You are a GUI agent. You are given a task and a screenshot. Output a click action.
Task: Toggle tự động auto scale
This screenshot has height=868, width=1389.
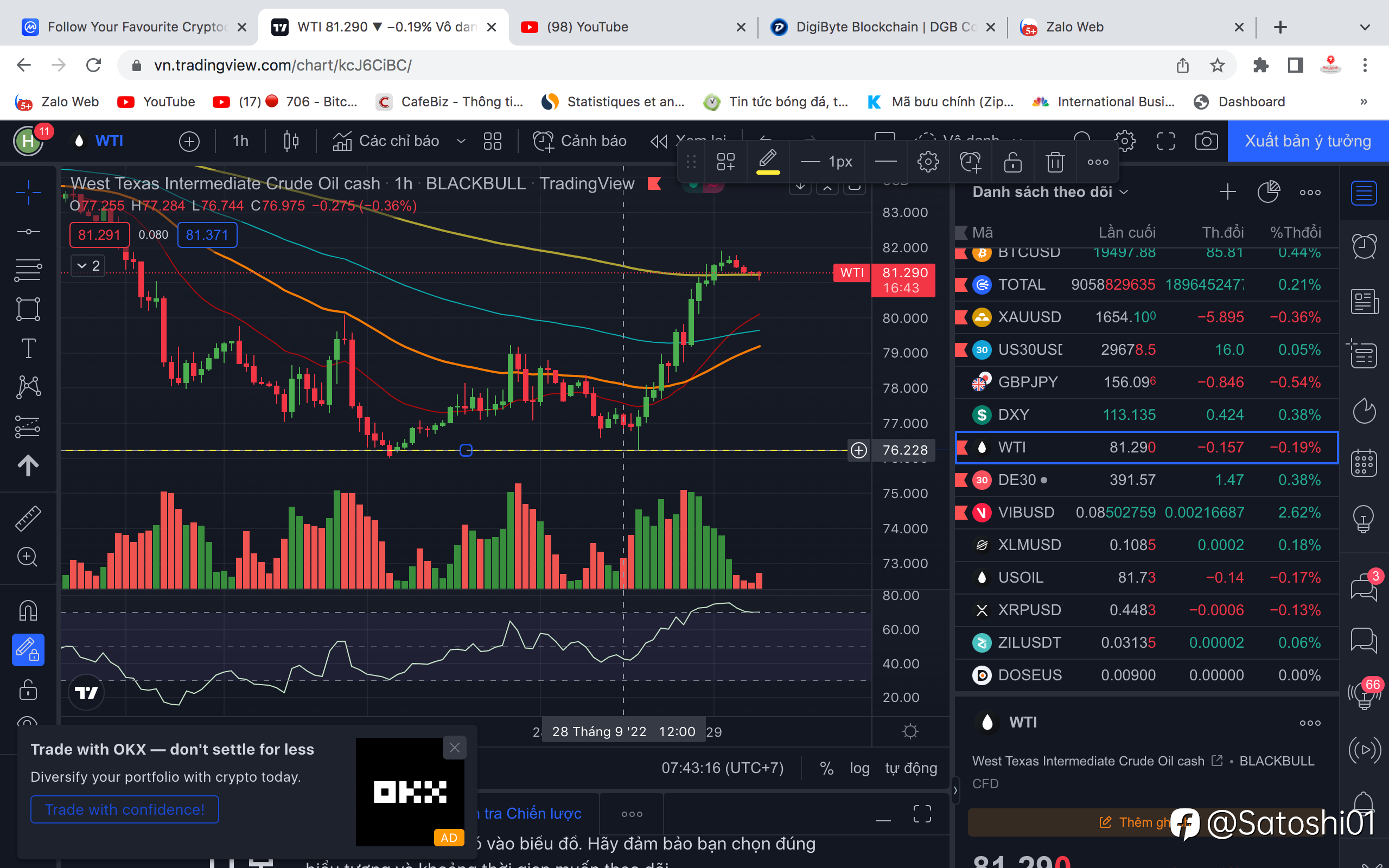click(911, 768)
